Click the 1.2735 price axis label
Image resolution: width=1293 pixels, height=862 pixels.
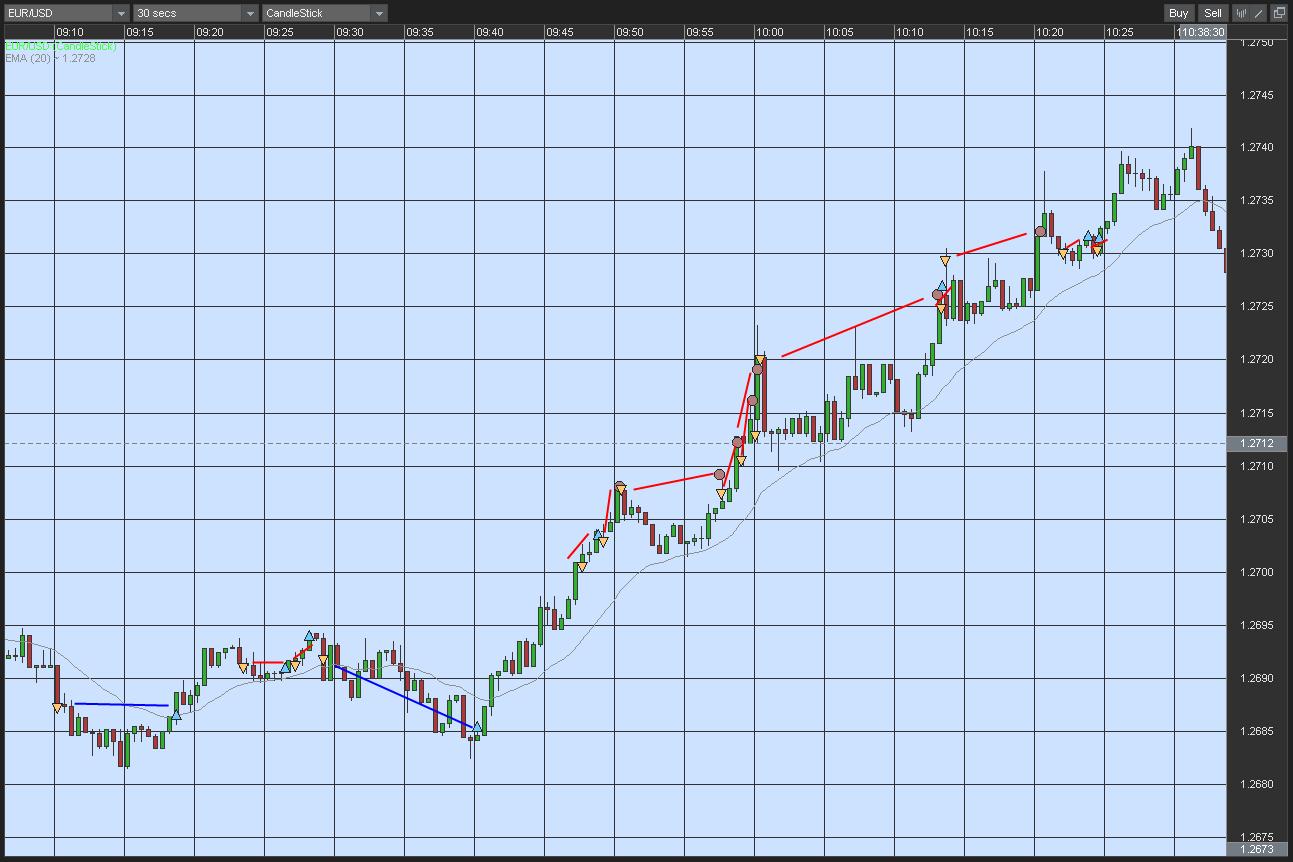[x=1256, y=201]
